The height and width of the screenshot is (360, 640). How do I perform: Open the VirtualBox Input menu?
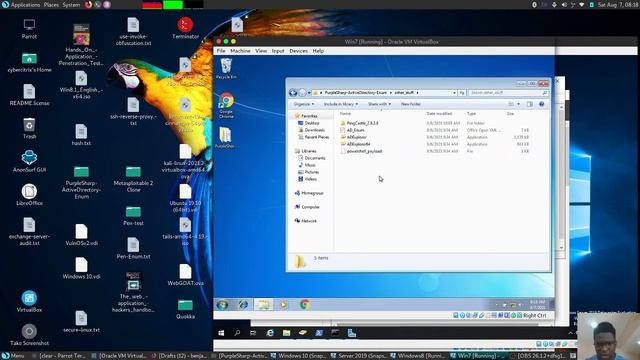click(278, 51)
